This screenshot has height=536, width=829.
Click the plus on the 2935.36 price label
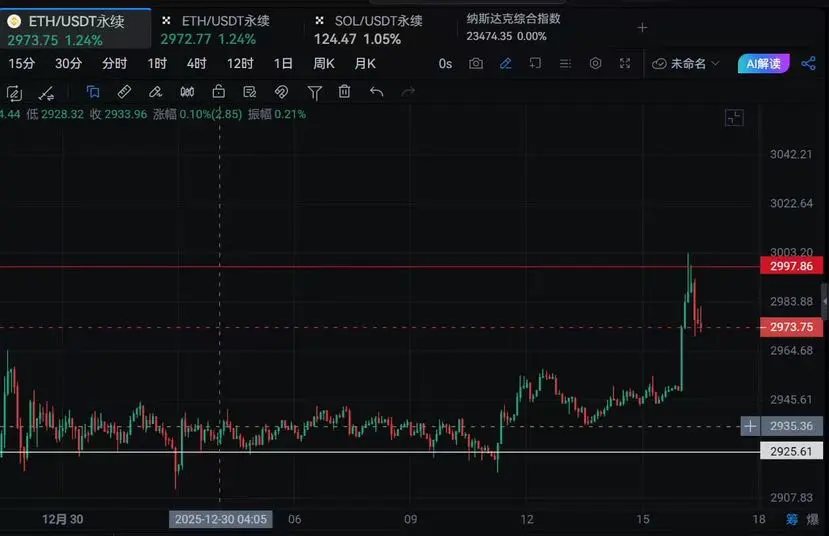coord(750,426)
